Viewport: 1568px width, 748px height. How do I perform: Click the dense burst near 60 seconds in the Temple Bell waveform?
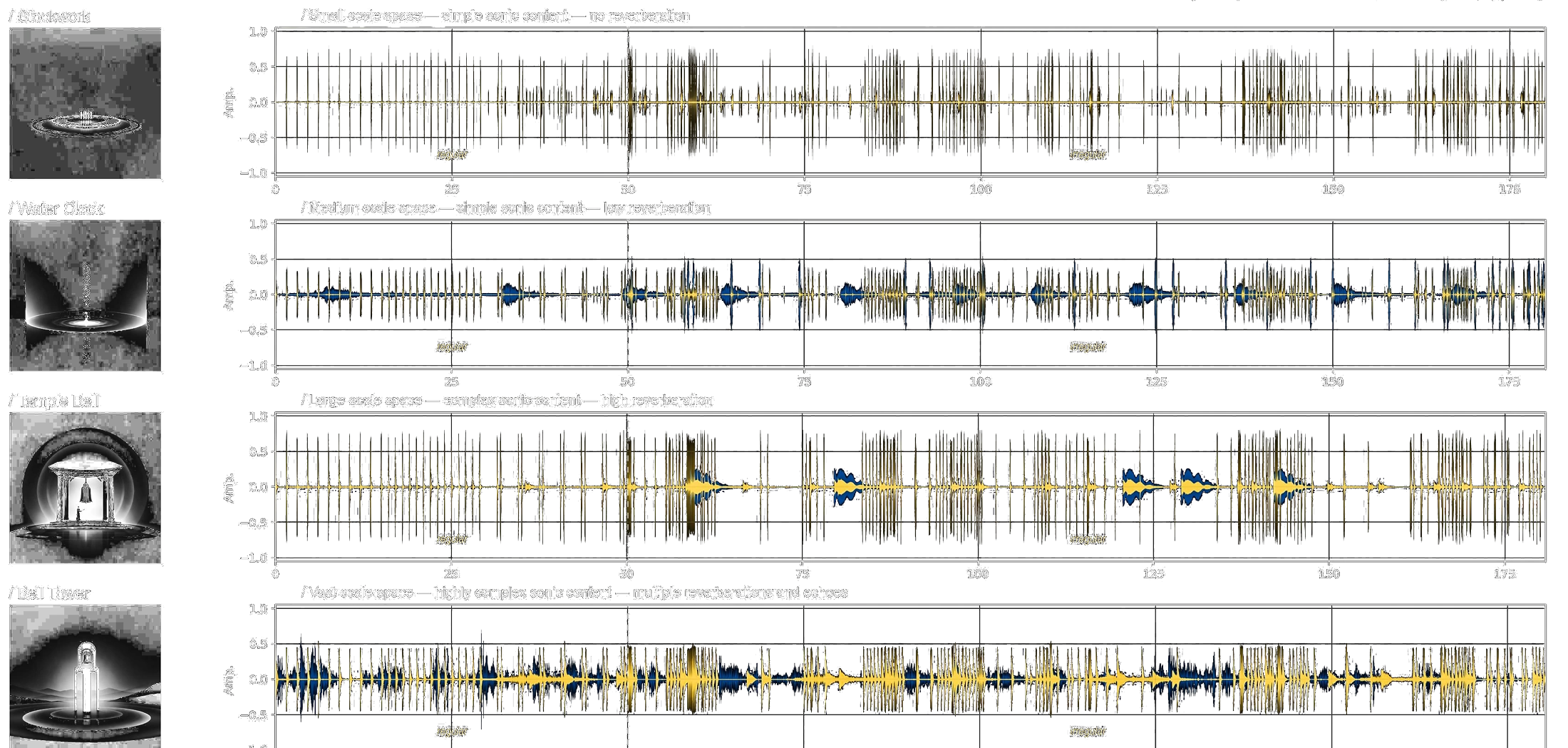pos(690,487)
